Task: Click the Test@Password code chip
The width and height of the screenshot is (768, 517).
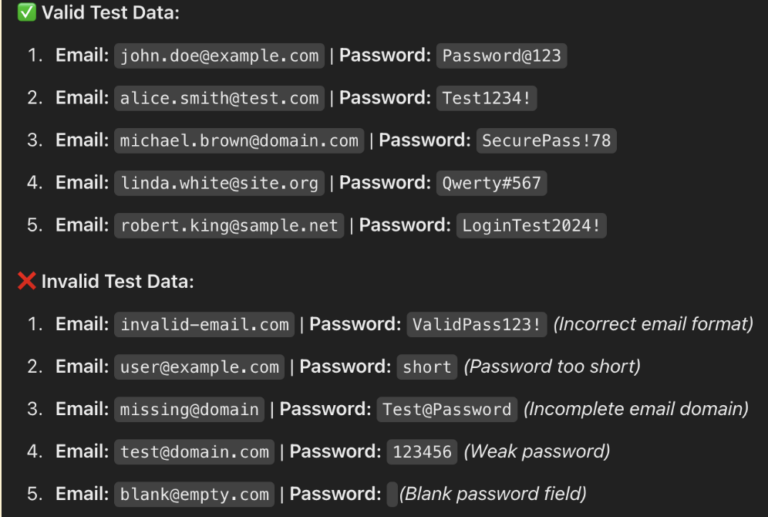Action: pyautogui.click(x=447, y=409)
